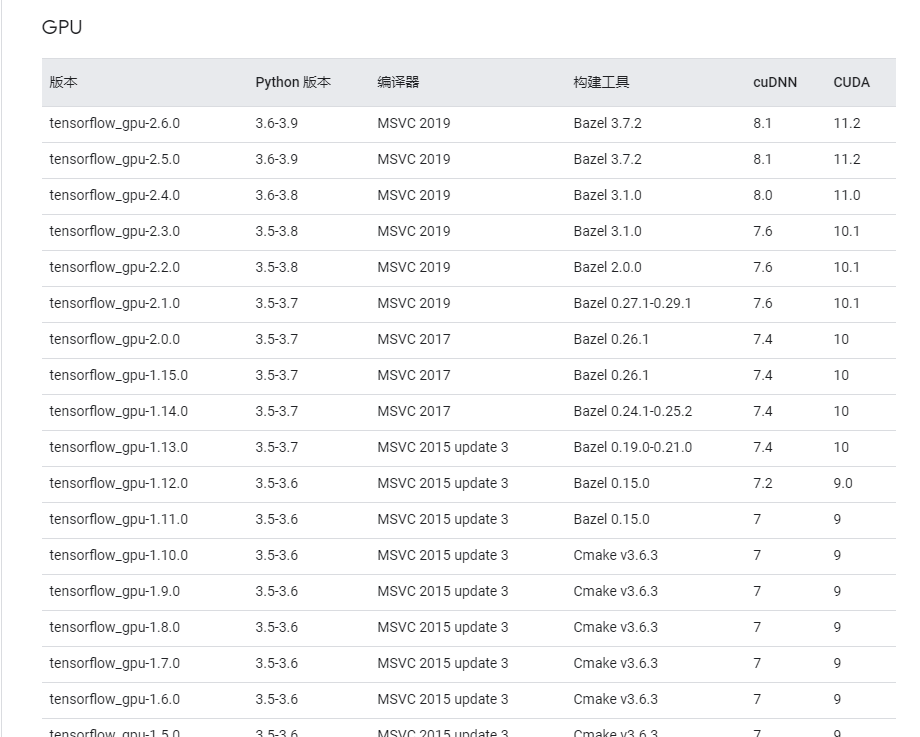This screenshot has height=737, width=920.
Task: Click Cmake v3.6.3 in tensorflow_gpu-1.7.0 row
Action: coord(615,664)
